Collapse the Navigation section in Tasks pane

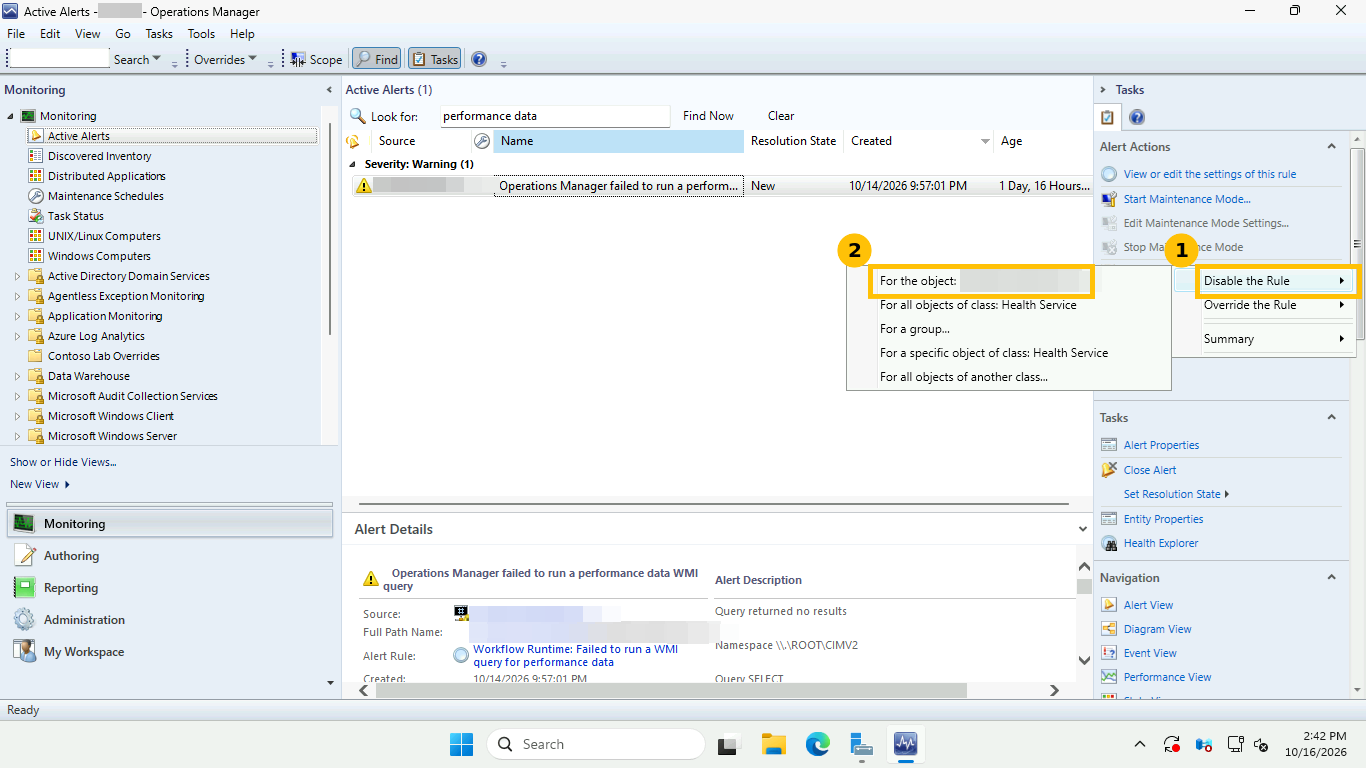(1331, 578)
